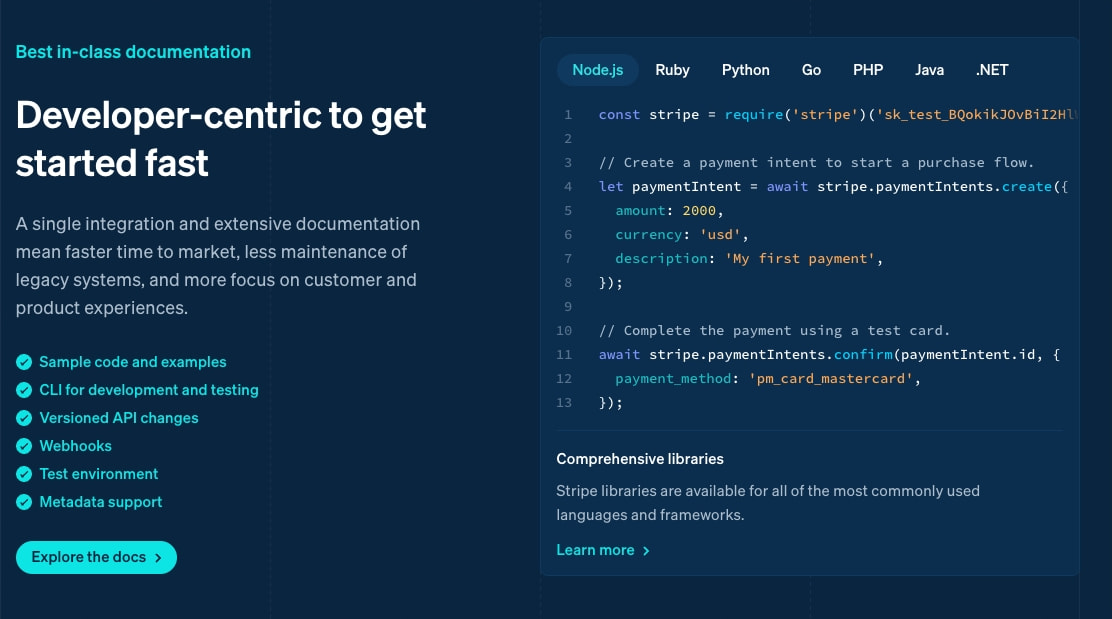
Task: Select the Node.js code tab
Action: point(598,70)
